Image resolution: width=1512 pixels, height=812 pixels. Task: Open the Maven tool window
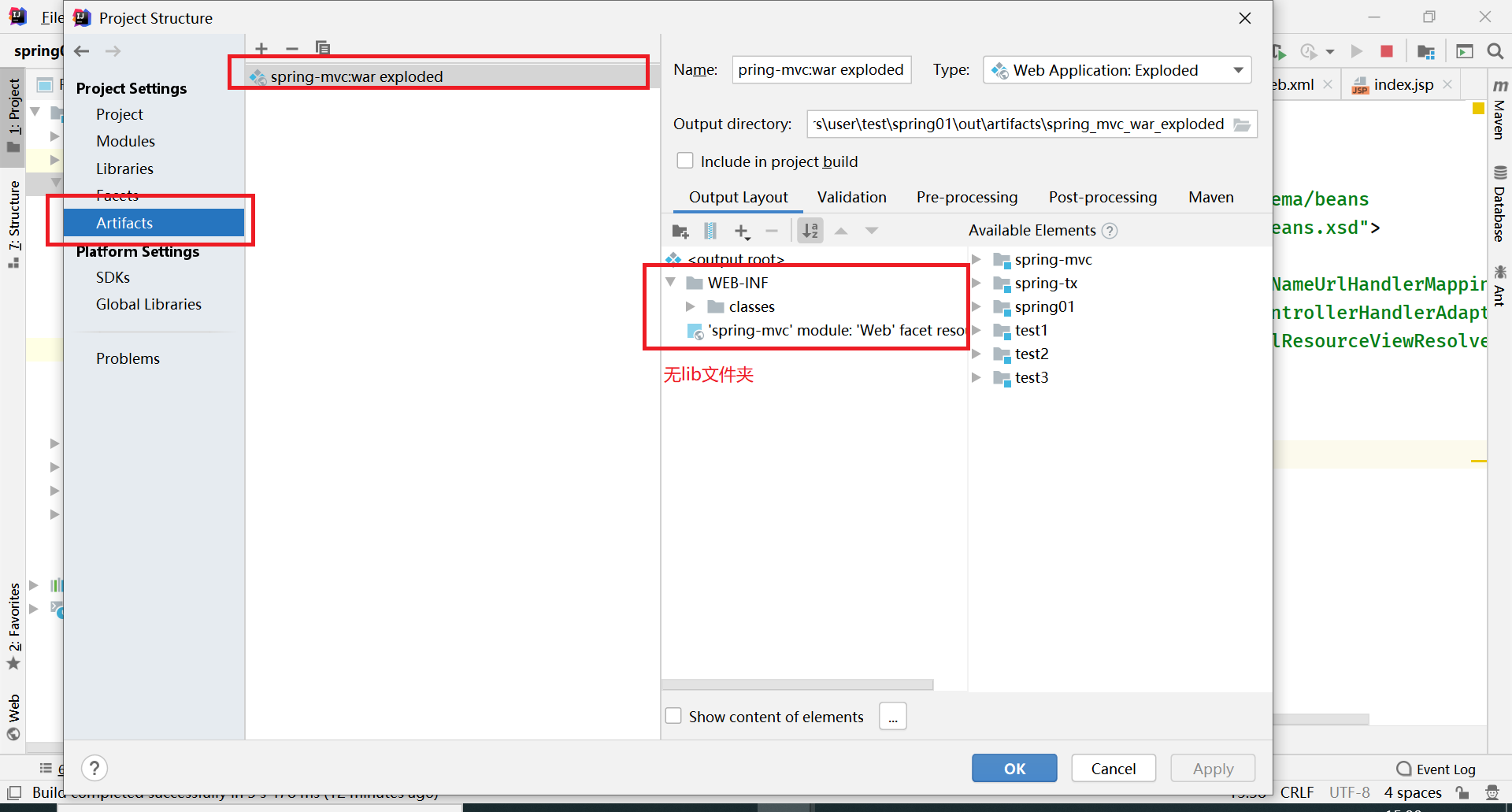tap(1499, 109)
